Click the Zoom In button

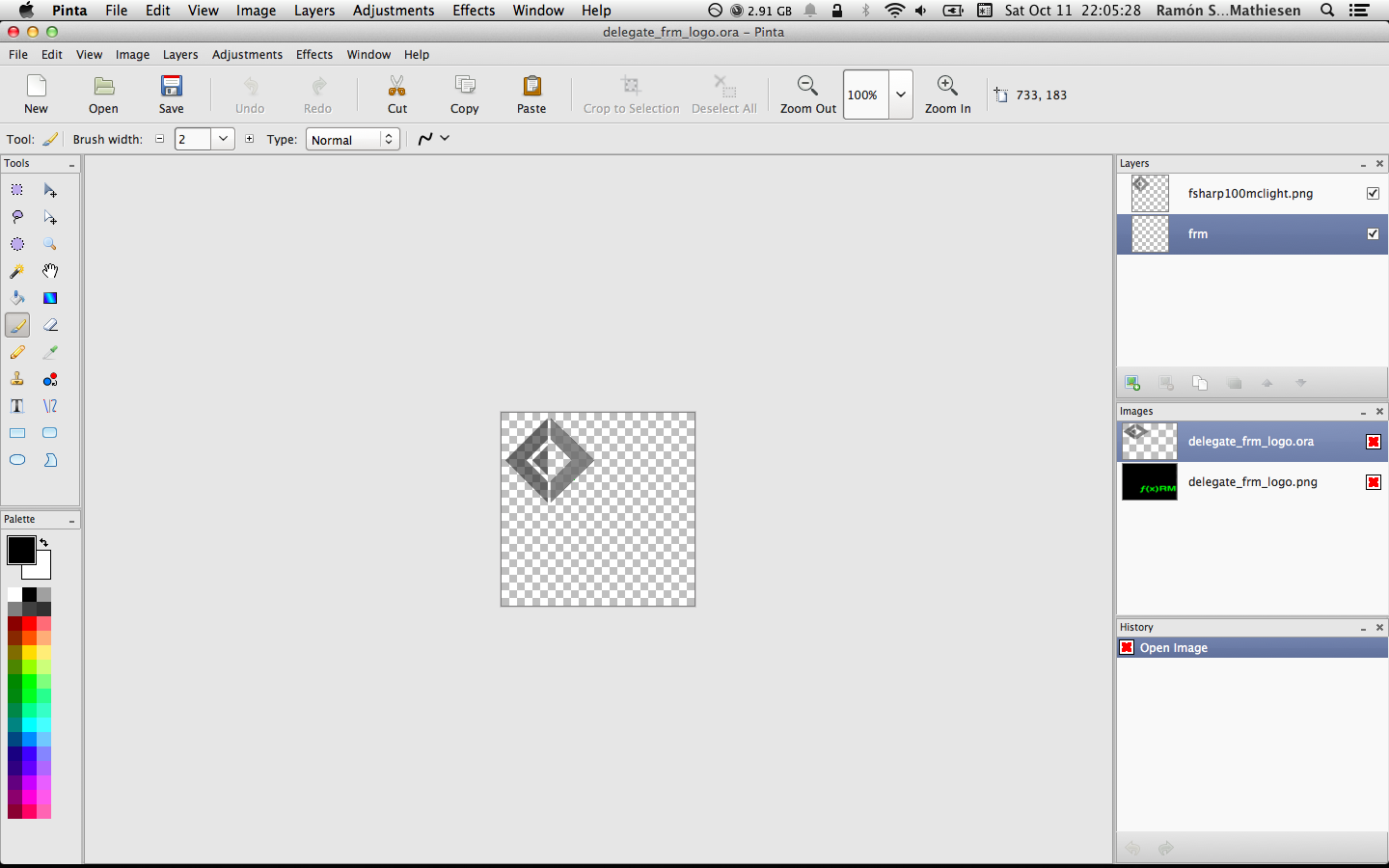point(947,95)
